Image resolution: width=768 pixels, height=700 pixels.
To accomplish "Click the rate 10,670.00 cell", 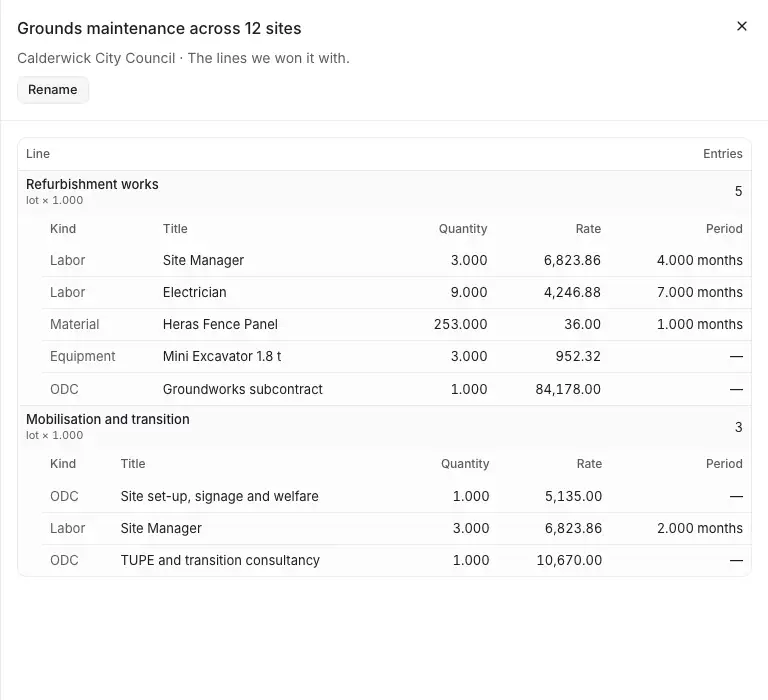I will (569, 560).
